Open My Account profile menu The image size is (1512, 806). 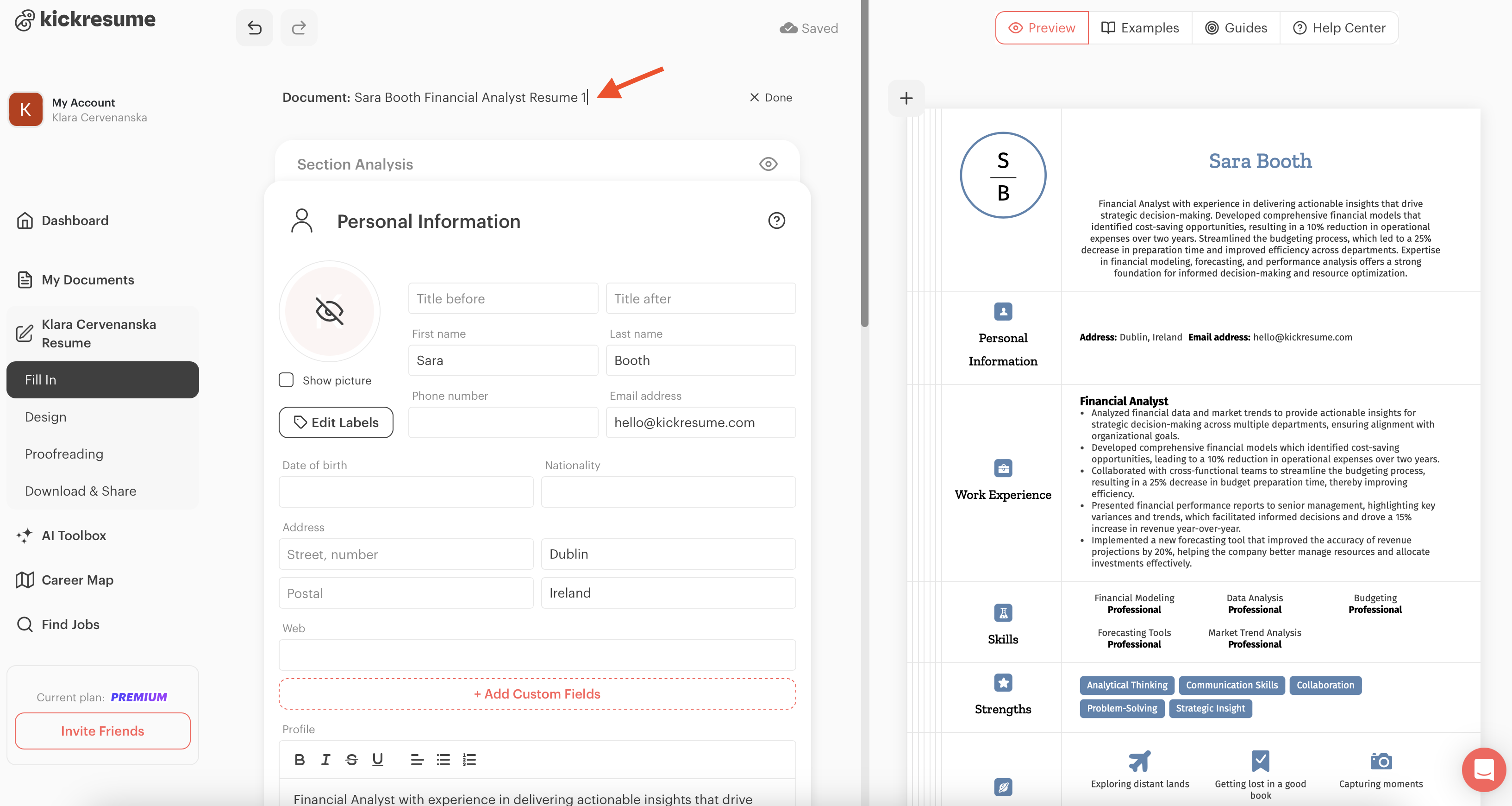(78, 110)
